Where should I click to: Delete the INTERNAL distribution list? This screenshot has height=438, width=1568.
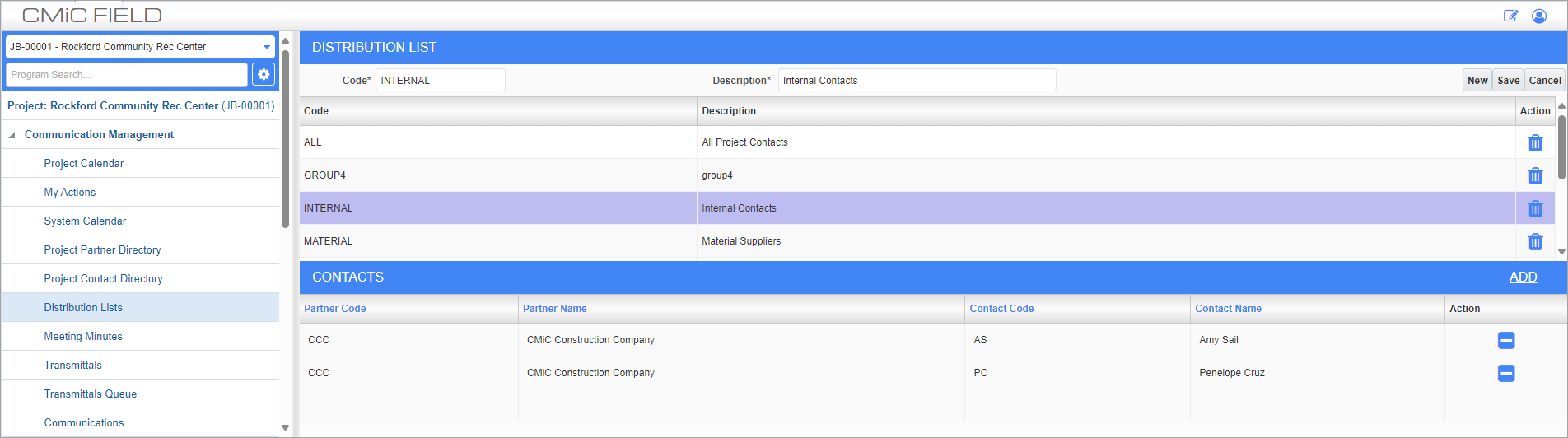(x=1535, y=208)
